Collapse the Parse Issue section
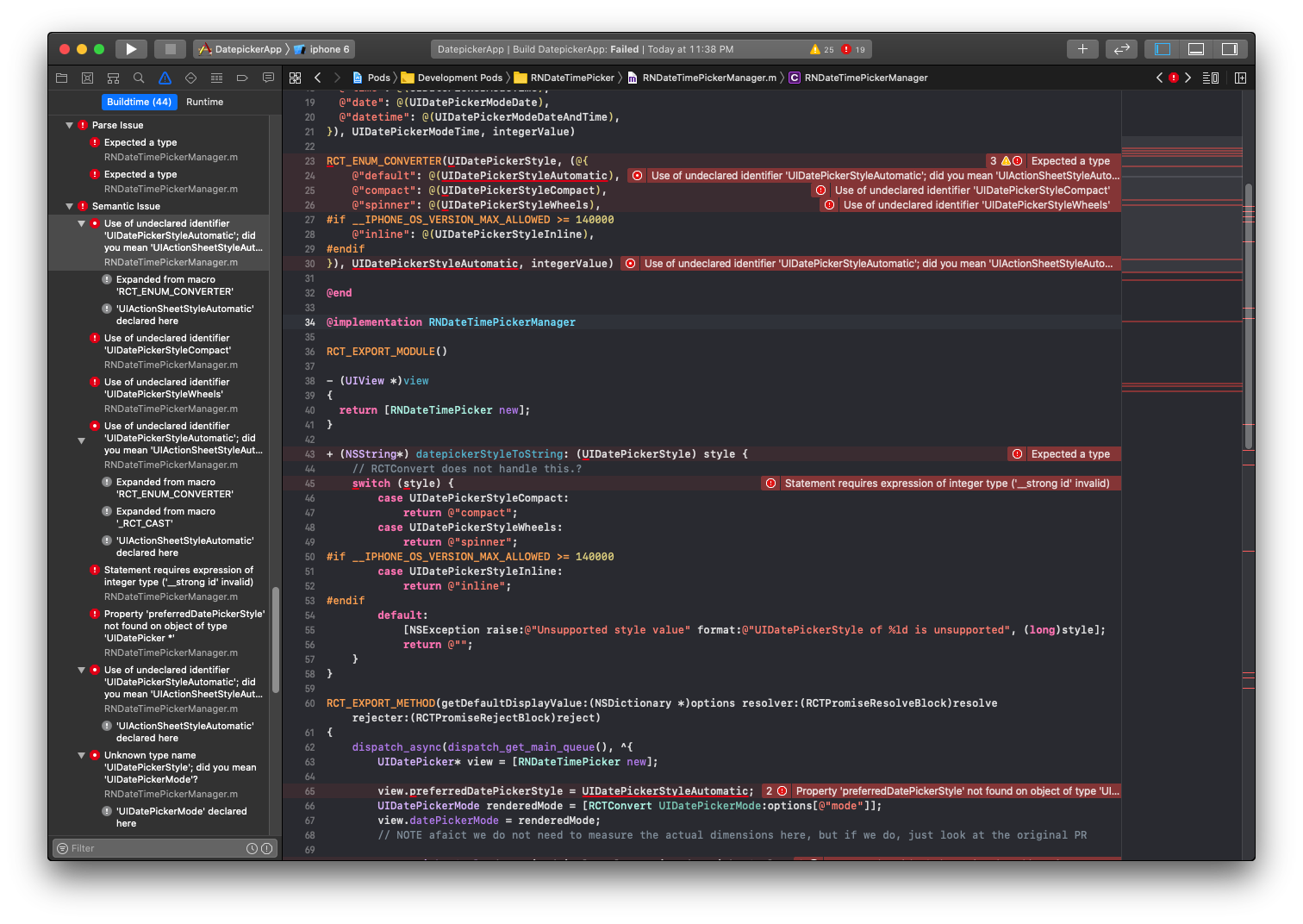This screenshot has height=924, width=1303. (x=70, y=124)
